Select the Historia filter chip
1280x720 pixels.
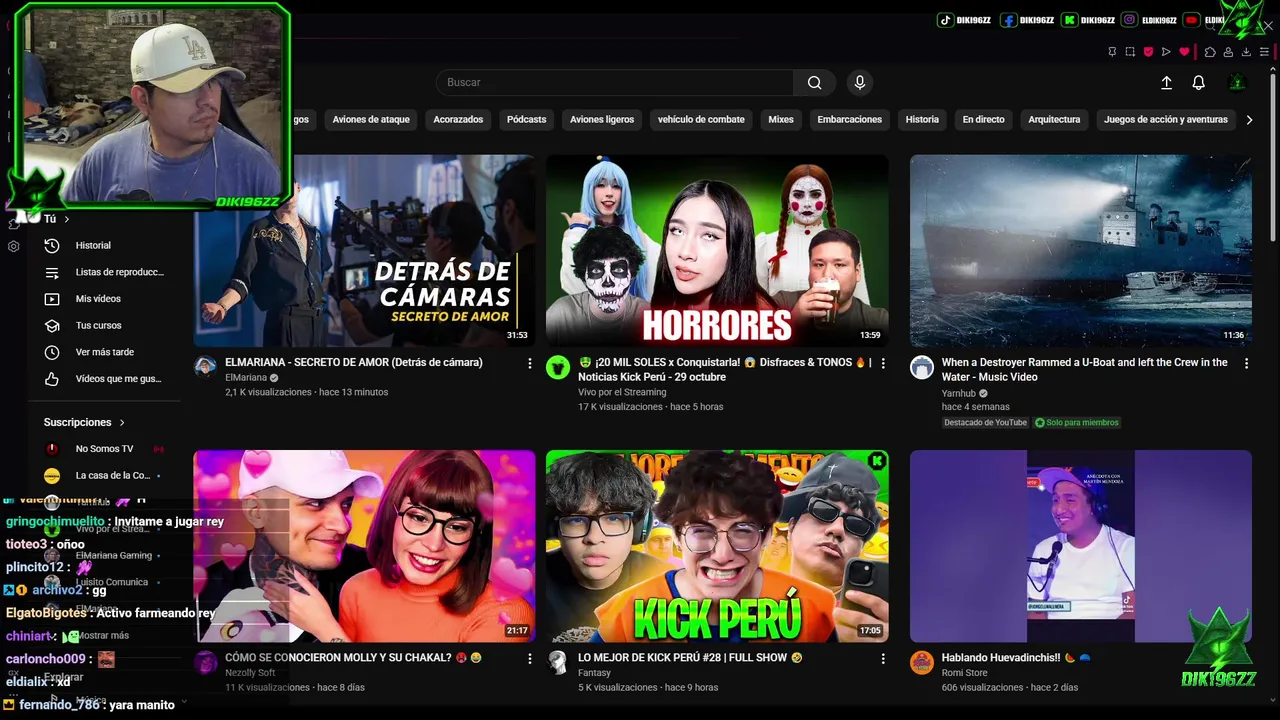(x=922, y=120)
